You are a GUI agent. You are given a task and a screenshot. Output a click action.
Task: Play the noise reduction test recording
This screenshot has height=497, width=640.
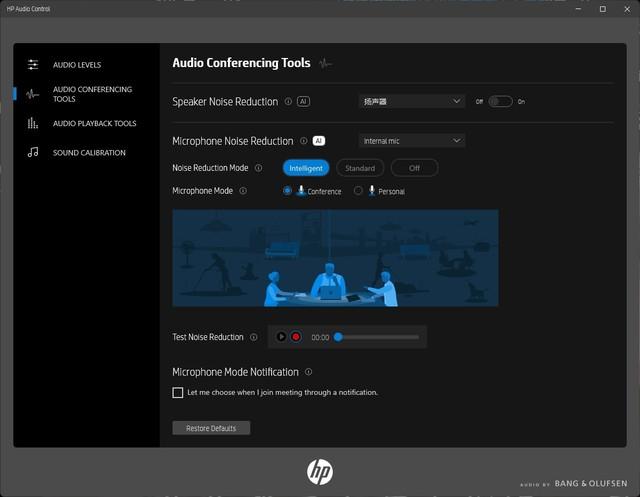point(281,337)
